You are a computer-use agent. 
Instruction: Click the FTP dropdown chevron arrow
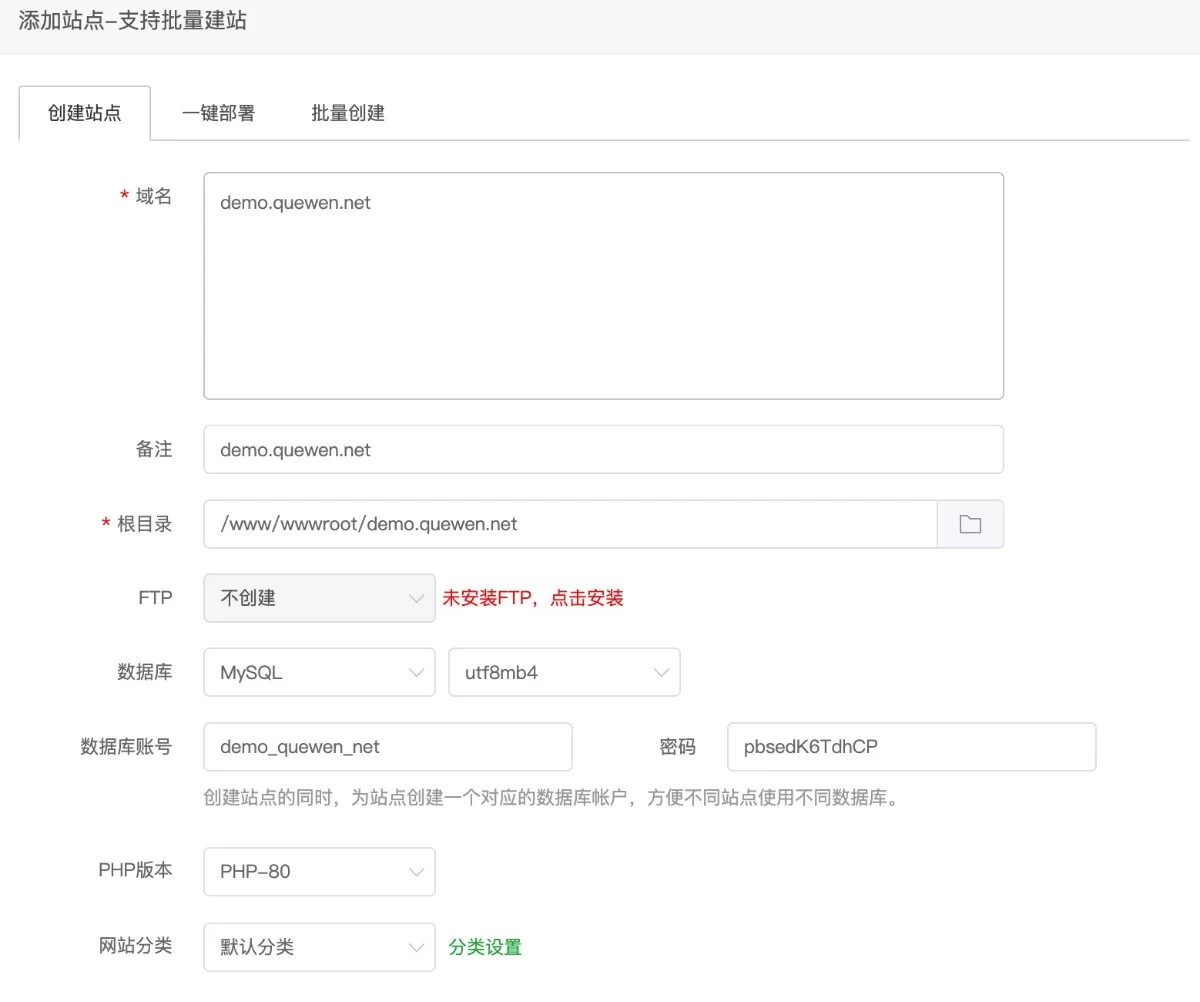[416, 598]
